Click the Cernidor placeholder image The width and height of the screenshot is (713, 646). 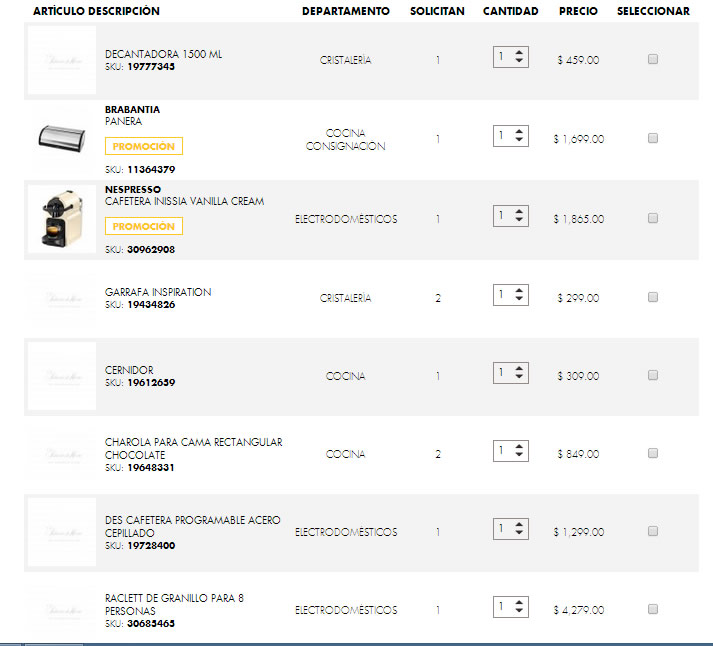tap(61, 376)
